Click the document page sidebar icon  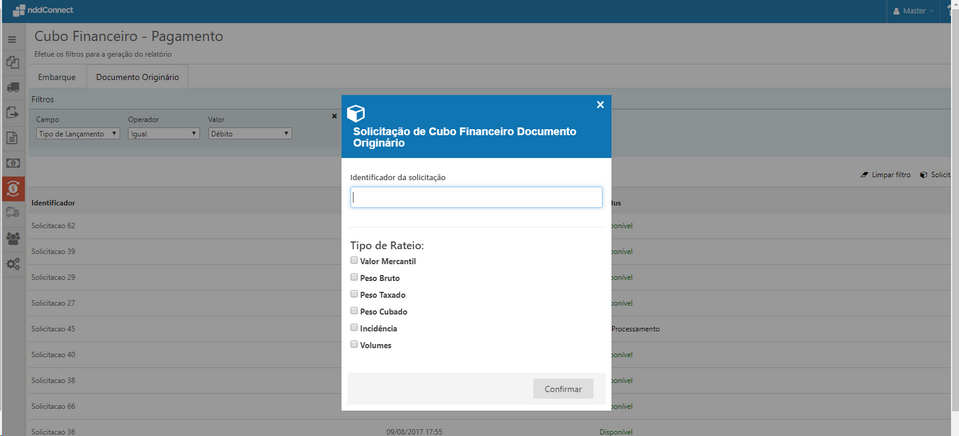coord(13,137)
